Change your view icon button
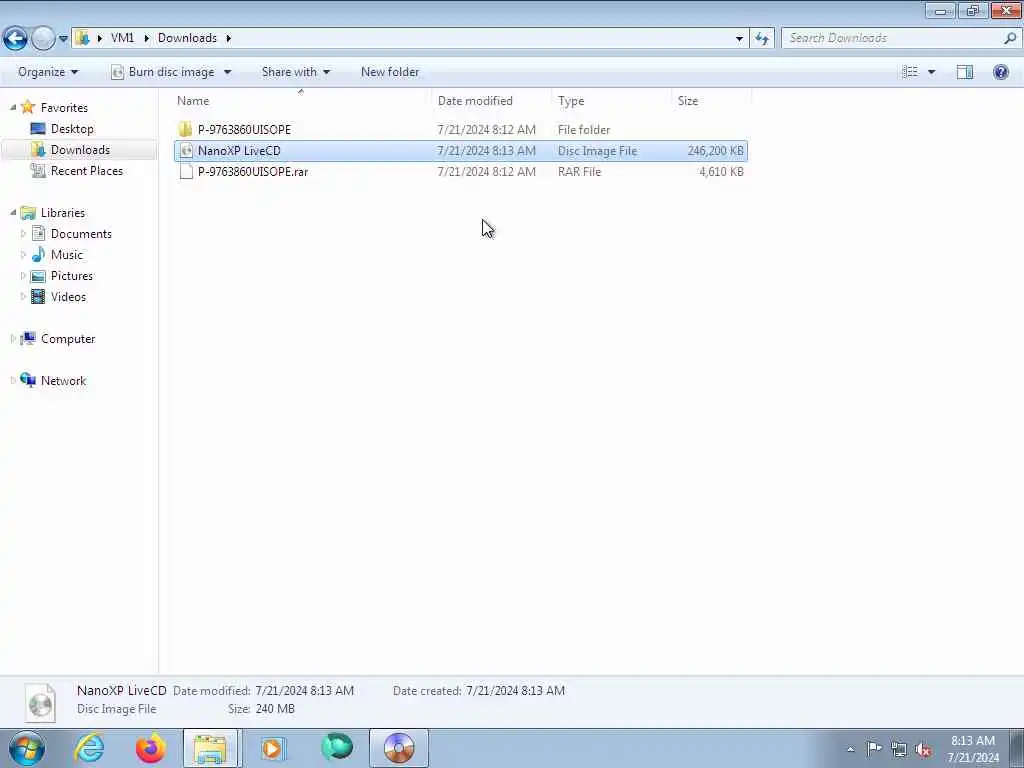 [910, 72]
